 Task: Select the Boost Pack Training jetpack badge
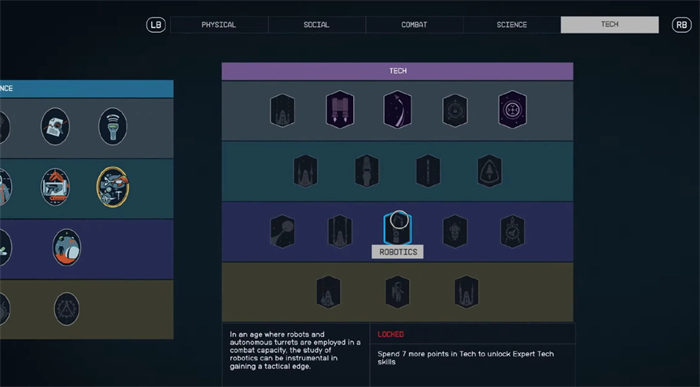coord(340,109)
